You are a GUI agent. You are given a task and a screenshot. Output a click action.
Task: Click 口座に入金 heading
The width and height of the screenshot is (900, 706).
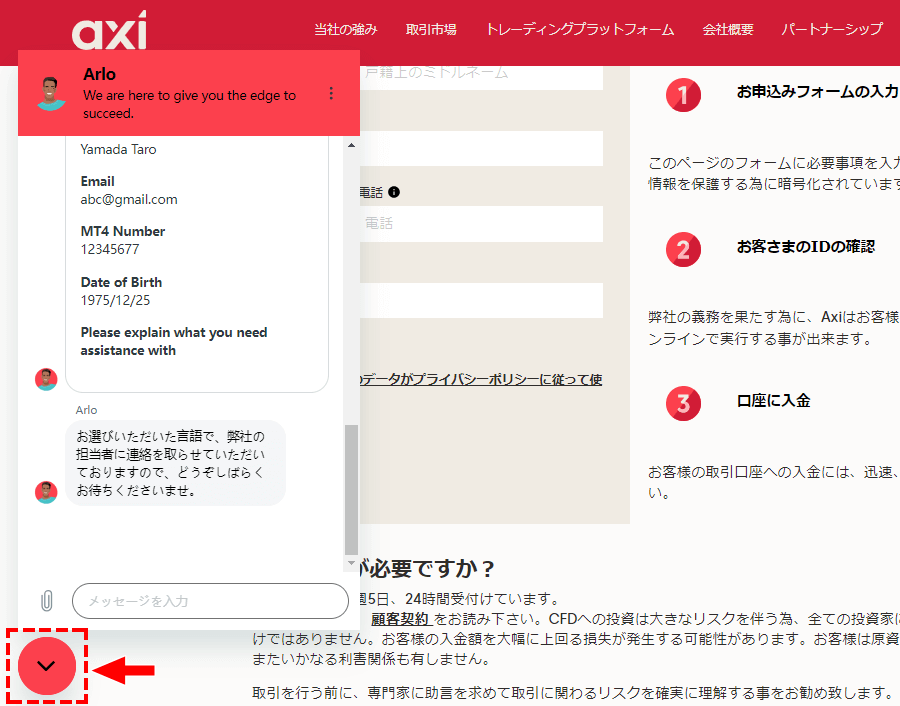[773, 401]
